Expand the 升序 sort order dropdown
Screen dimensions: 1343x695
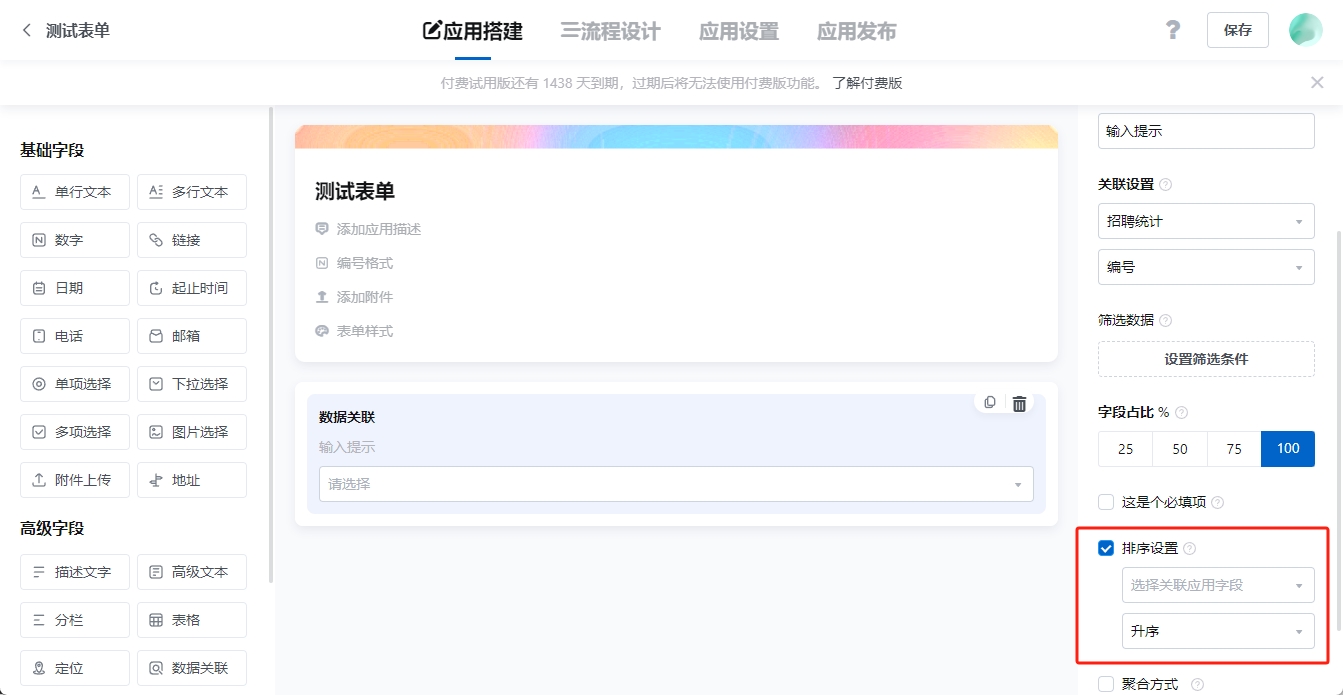click(1217, 631)
